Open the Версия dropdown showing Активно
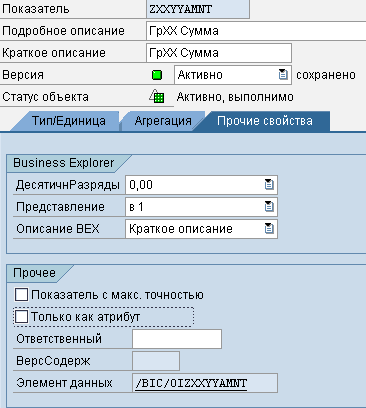The height and width of the screenshot is (408, 366). 283,75
